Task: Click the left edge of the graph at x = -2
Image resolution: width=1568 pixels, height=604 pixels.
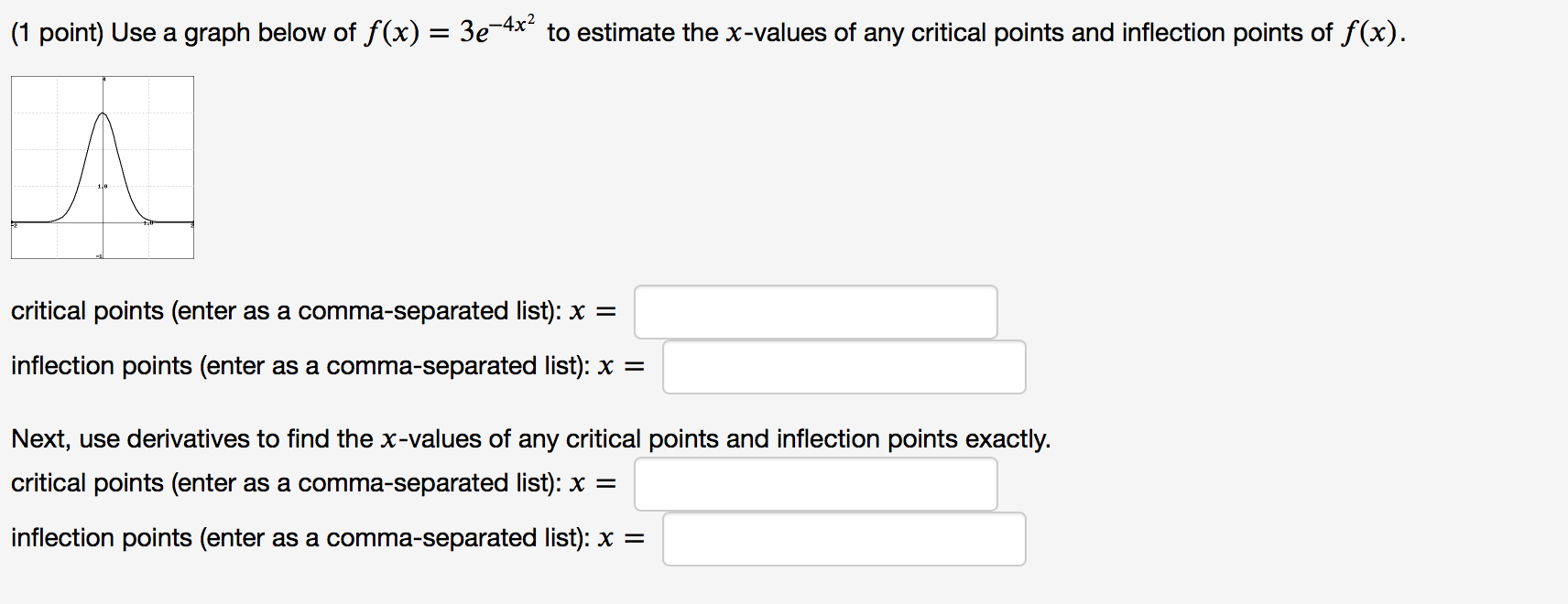Action: click(13, 221)
